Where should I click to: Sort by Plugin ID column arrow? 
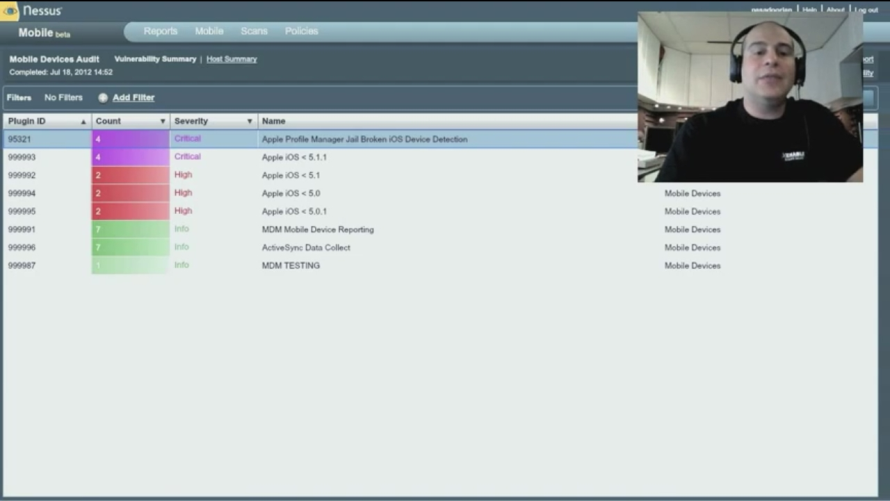pyautogui.click(x=83, y=121)
